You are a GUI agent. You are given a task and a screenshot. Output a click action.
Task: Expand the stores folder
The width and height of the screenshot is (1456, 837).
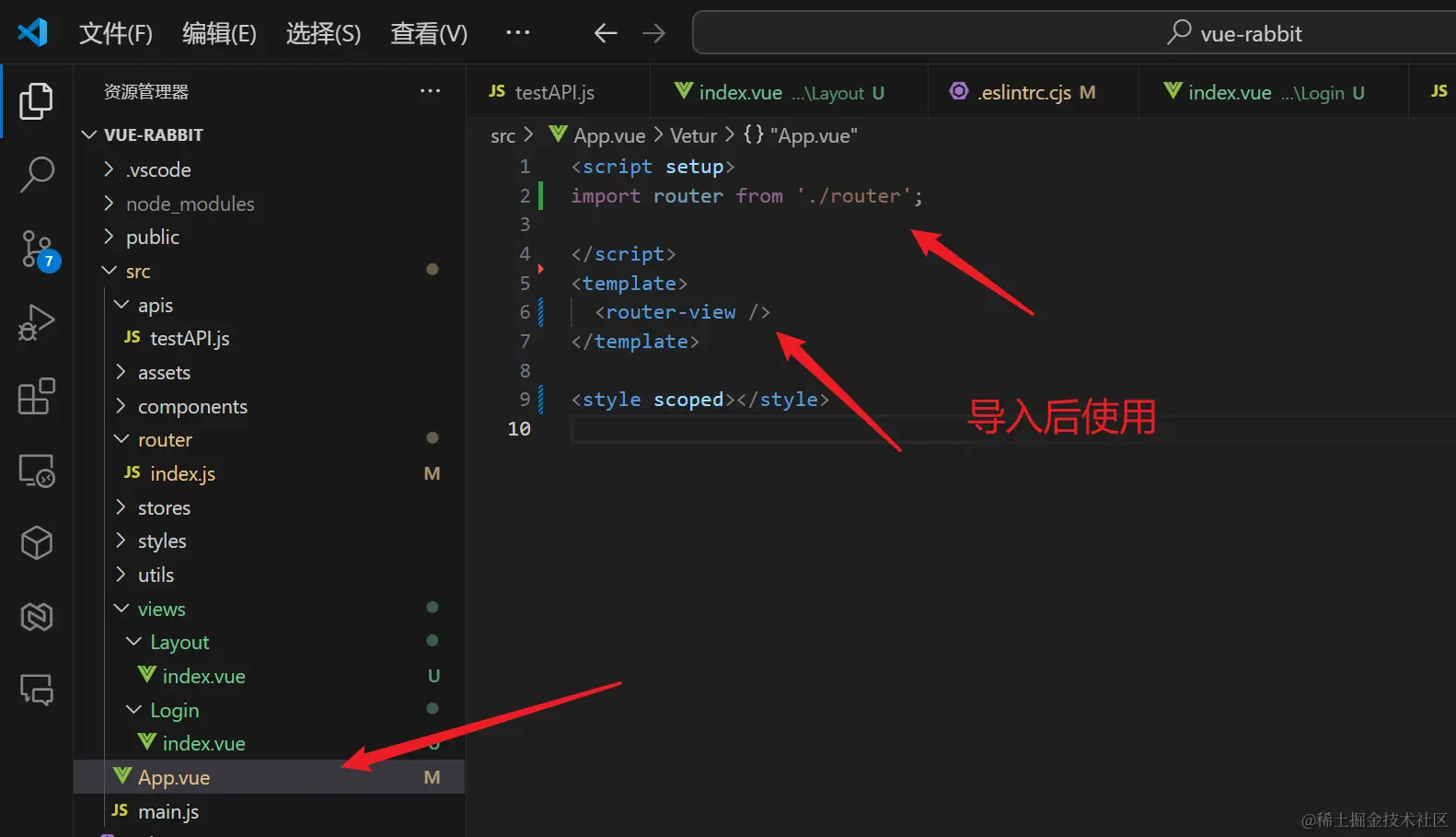point(269,507)
